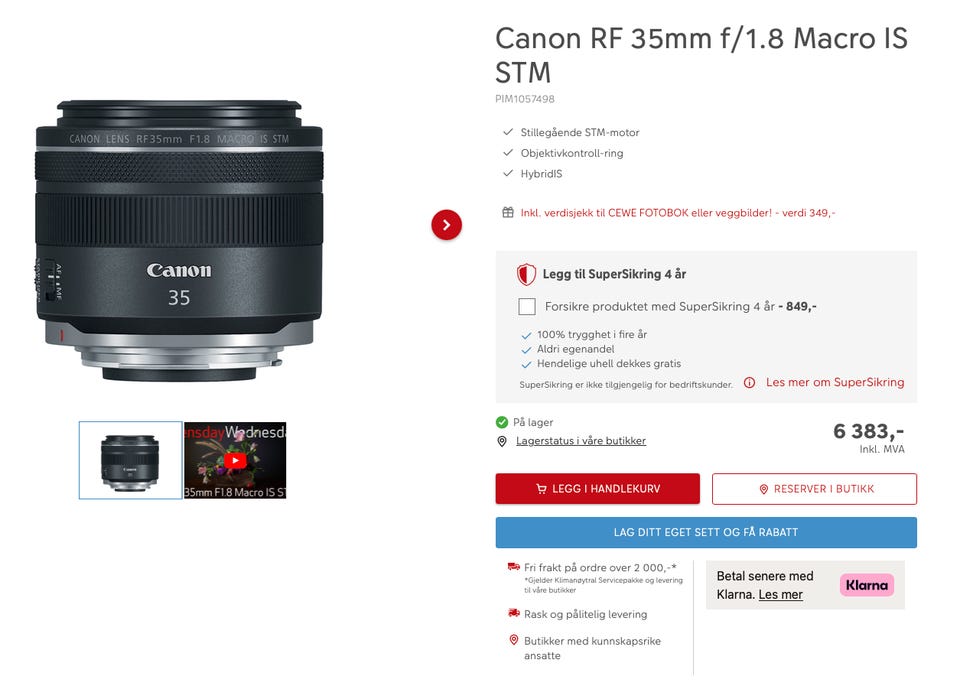Click RESERVER I BUTIKK button
This screenshot has width=960, height=689.
coord(814,489)
